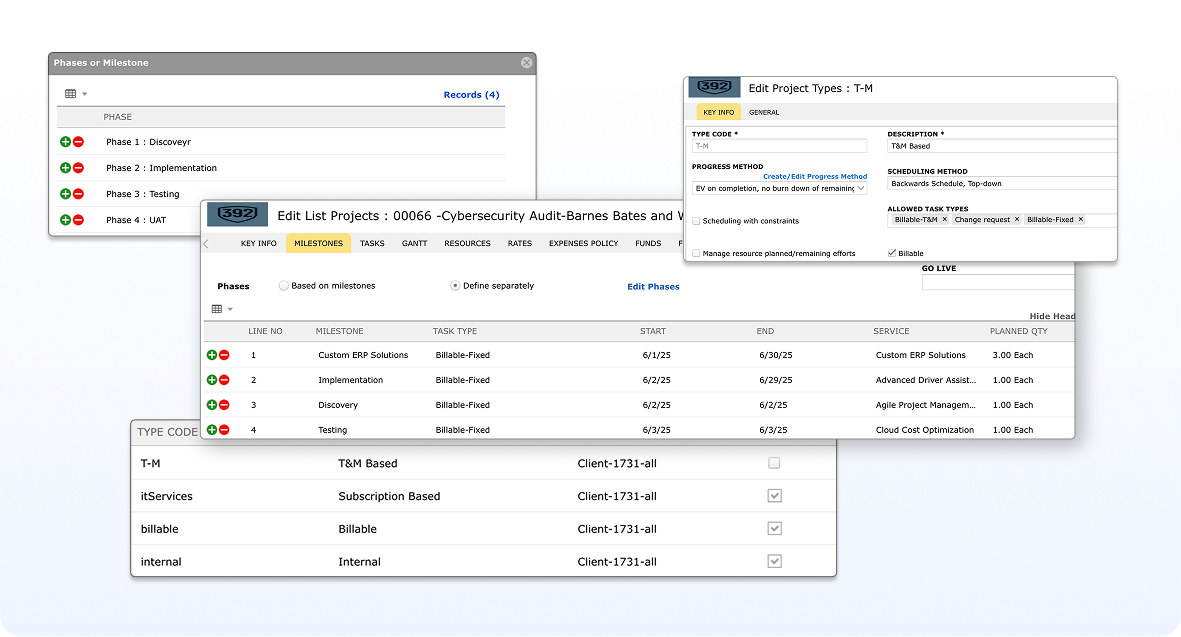Viewport: 1181px width, 637px height.
Task: Select Define separately radio option
Action: coord(455,286)
